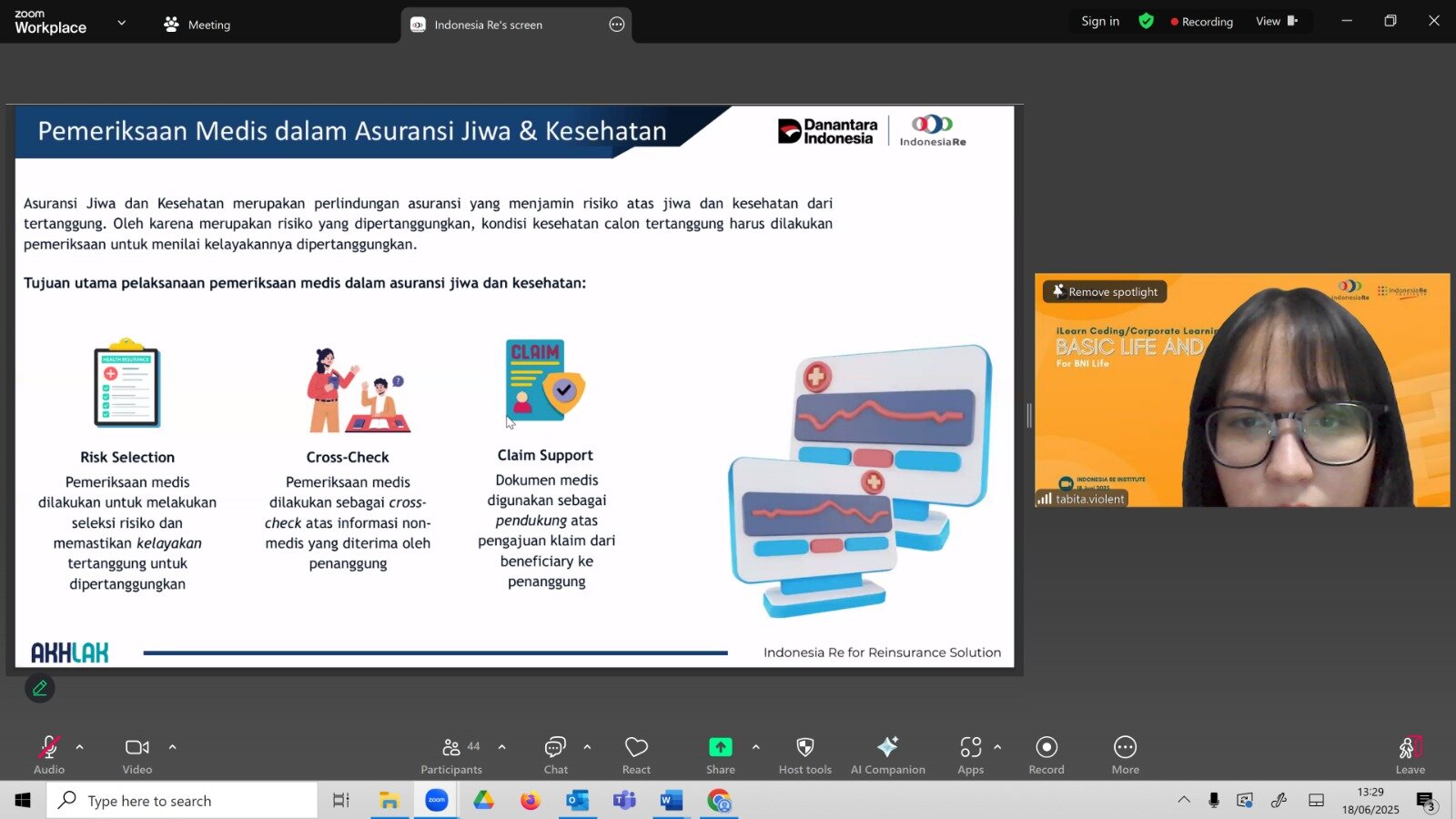
Task: Expand Apps options chevron
Action: 997,747
